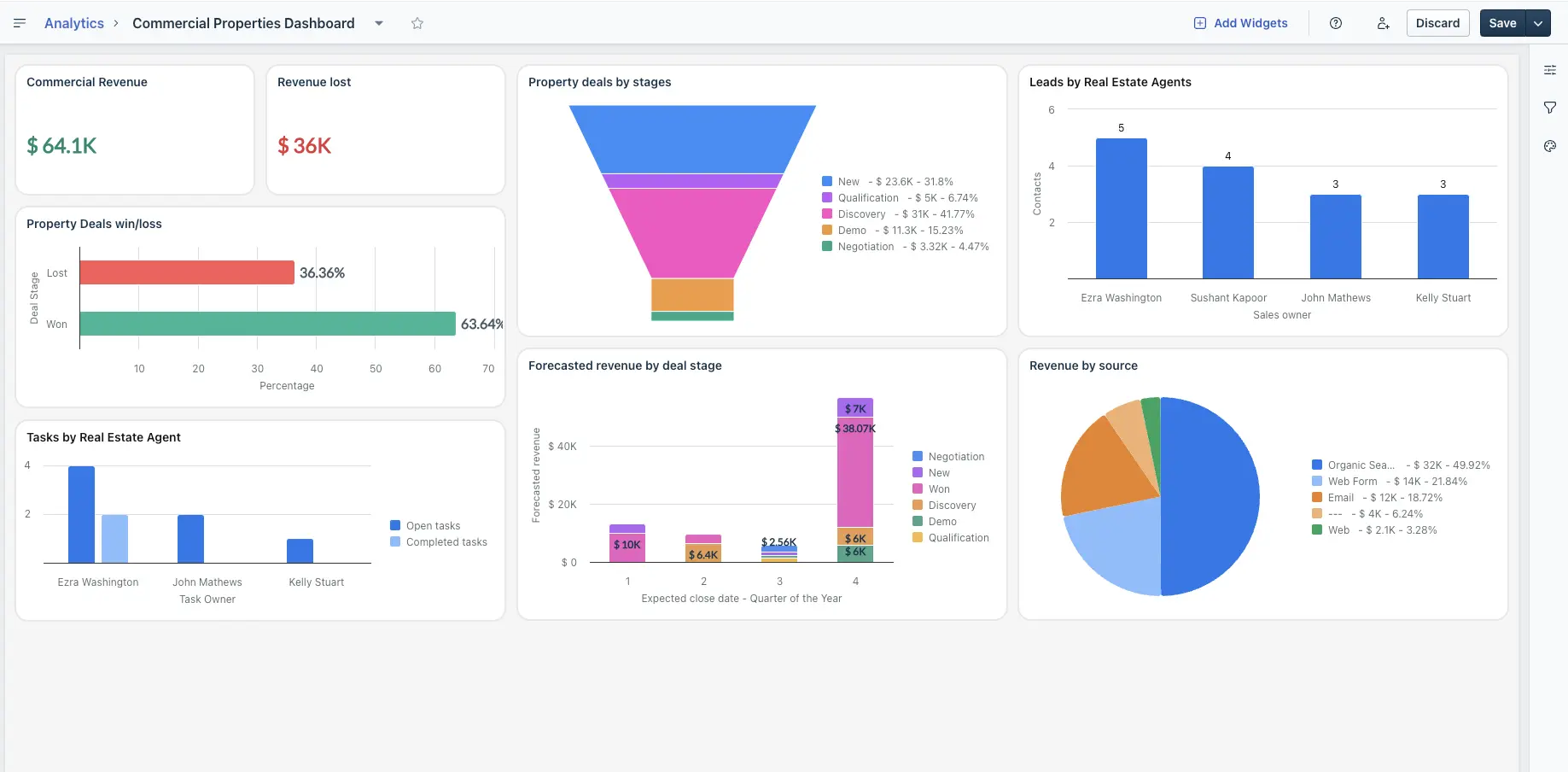Open the dashboard settings sliders icon

(x=1550, y=70)
